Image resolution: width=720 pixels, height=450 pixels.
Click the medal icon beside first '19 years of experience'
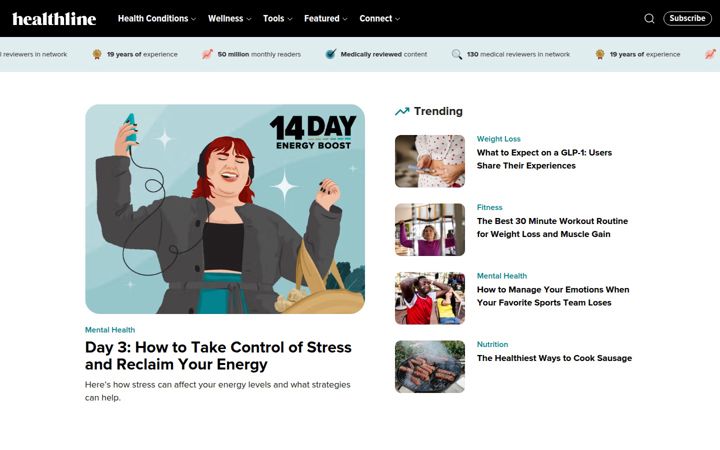pos(97,54)
